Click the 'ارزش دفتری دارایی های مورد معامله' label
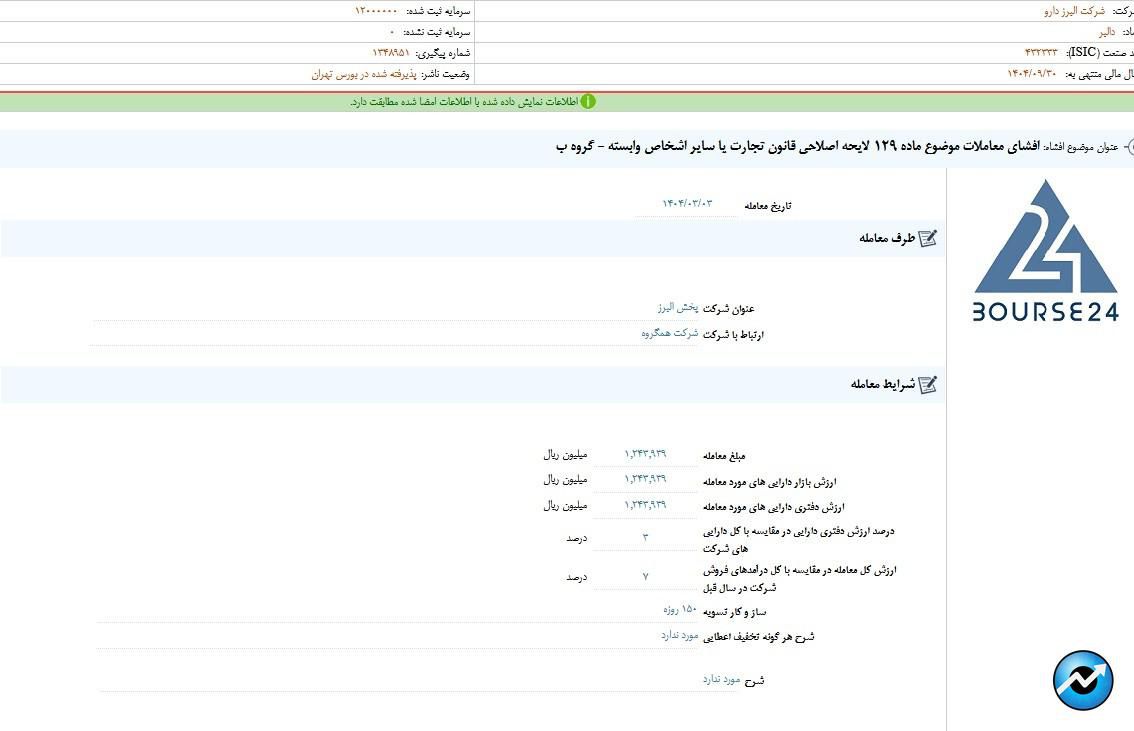 coord(774,507)
